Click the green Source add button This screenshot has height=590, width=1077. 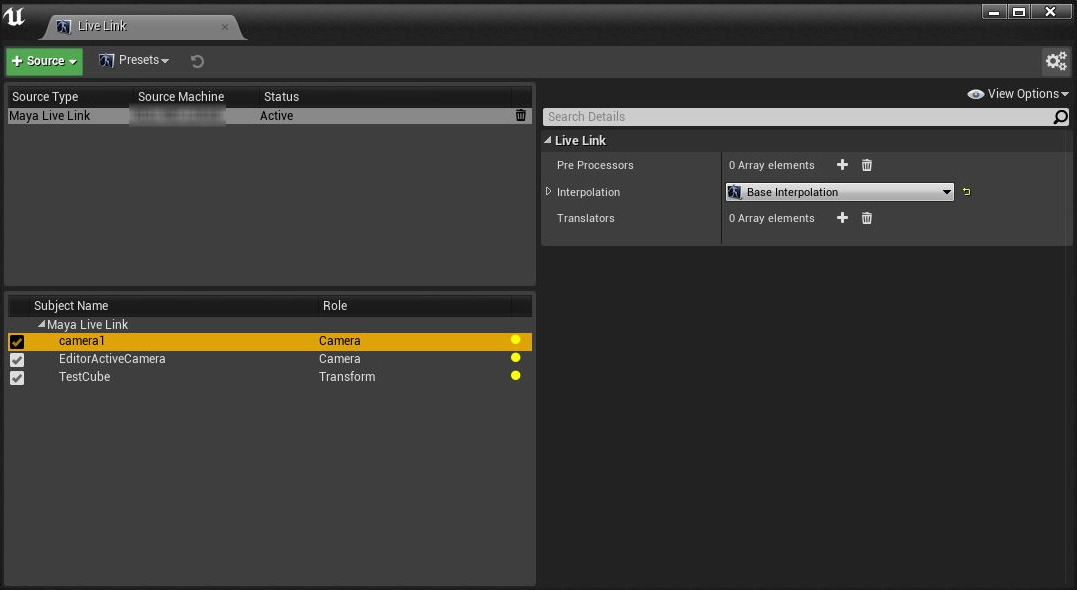pos(45,61)
